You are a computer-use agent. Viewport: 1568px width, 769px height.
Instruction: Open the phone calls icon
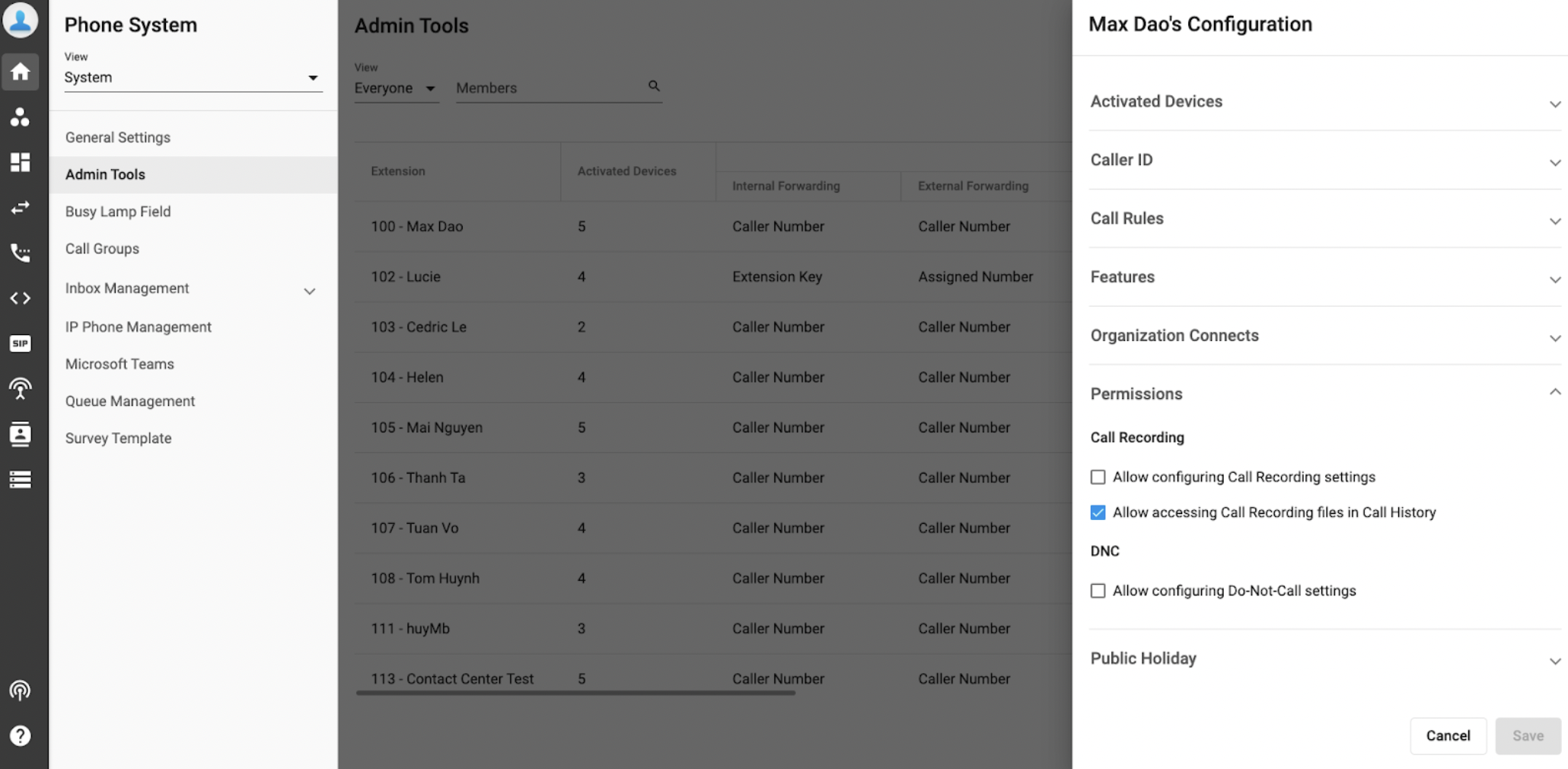(x=21, y=253)
